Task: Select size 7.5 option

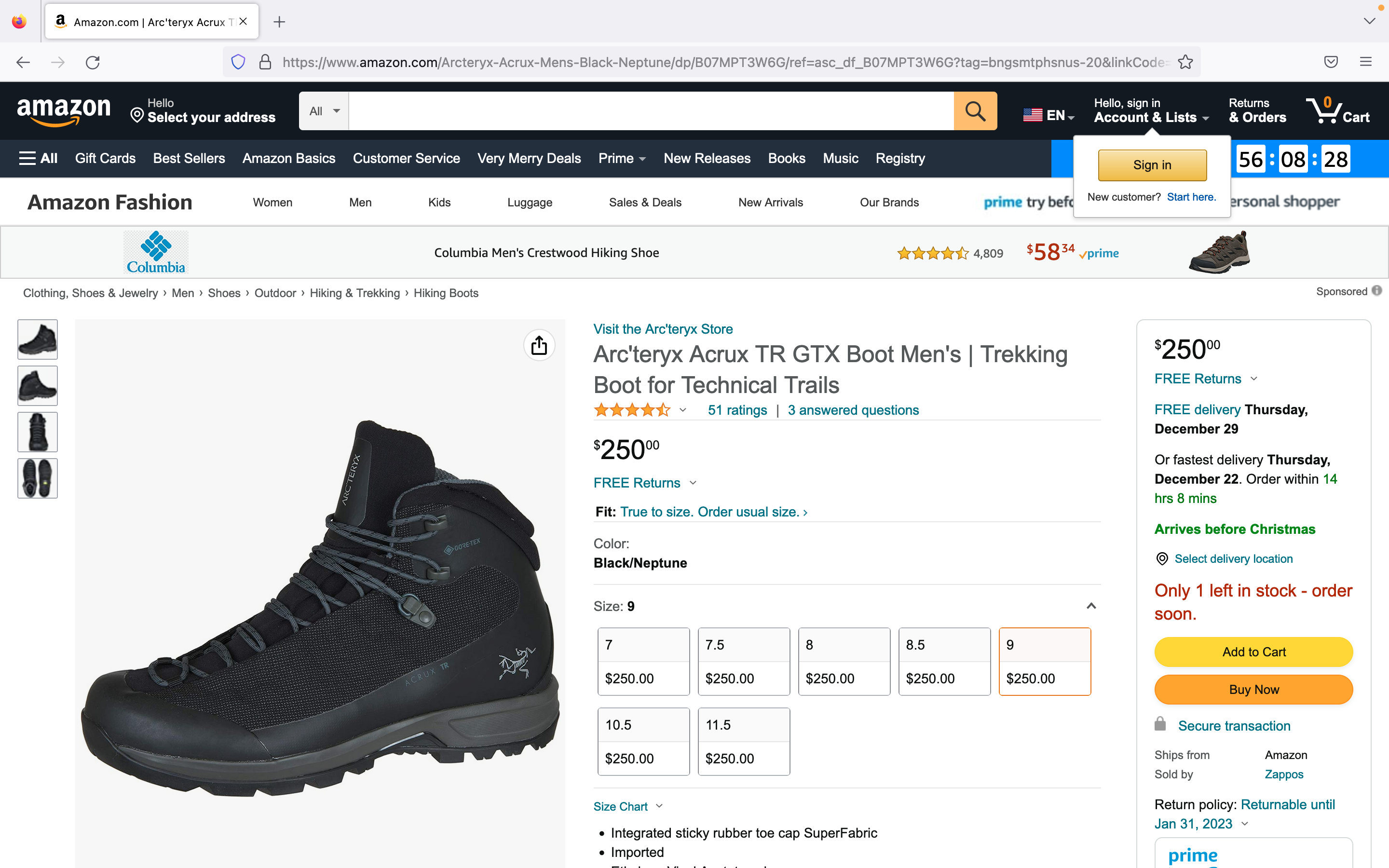Action: [x=744, y=661]
